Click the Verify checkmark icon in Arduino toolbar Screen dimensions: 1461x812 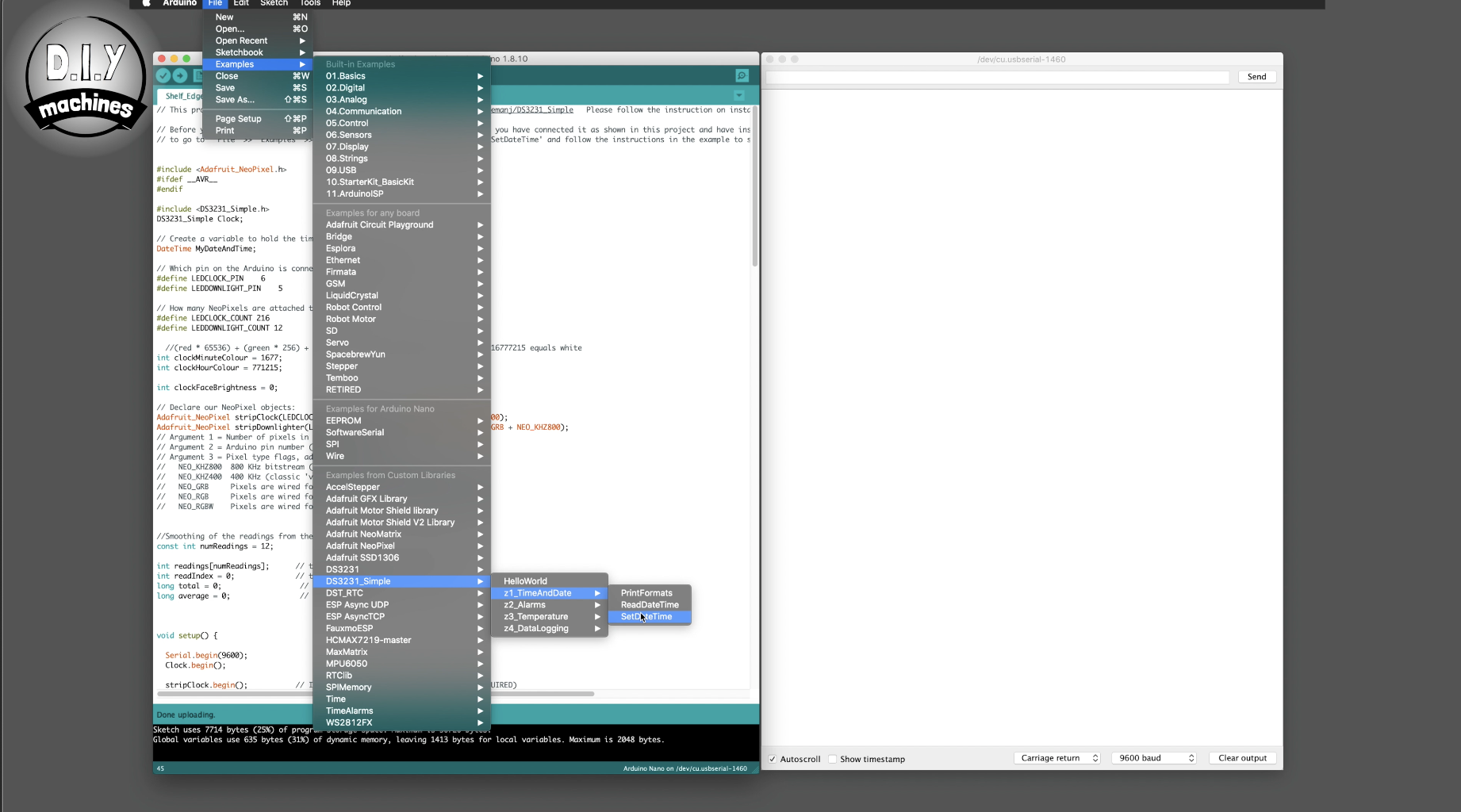163,75
